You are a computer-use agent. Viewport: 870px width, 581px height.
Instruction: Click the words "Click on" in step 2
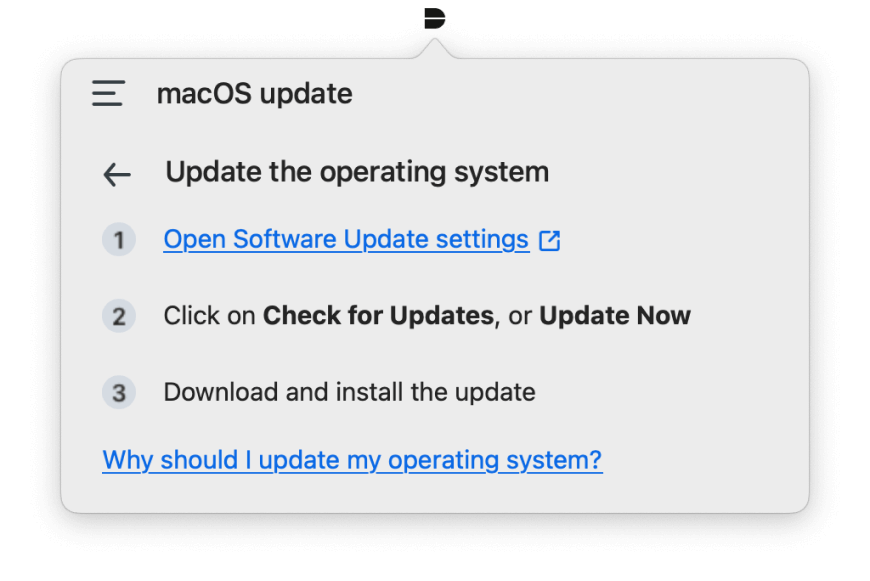tap(210, 316)
